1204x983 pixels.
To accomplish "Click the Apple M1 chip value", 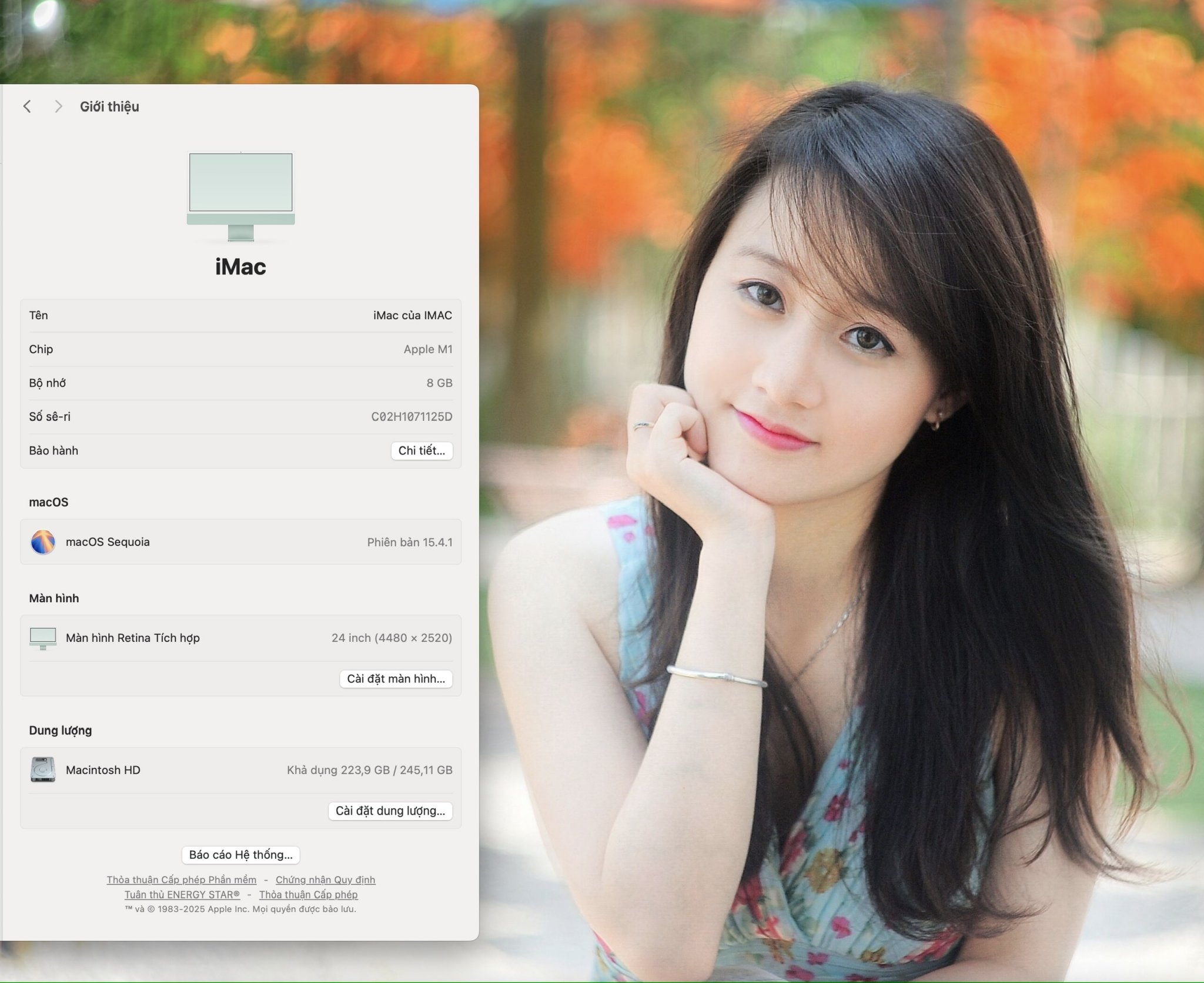I will click(427, 349).
